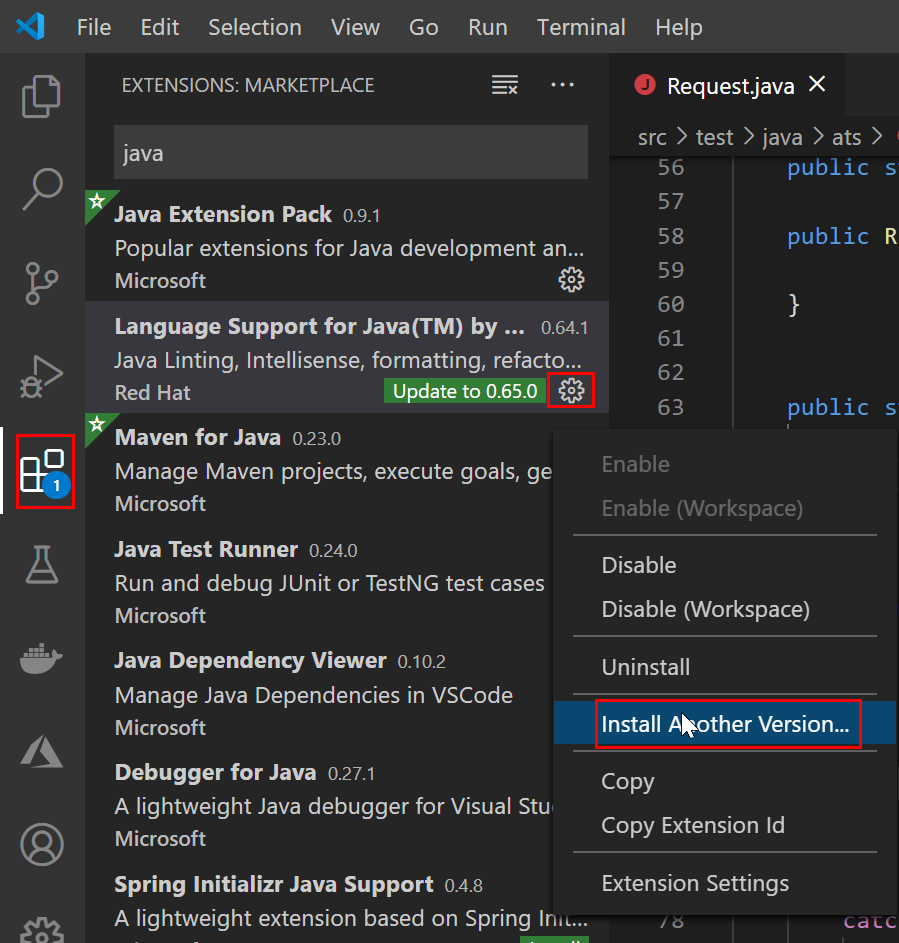Click the src breadcrumb segment
The image size is (899, 943).
(652, 138)
